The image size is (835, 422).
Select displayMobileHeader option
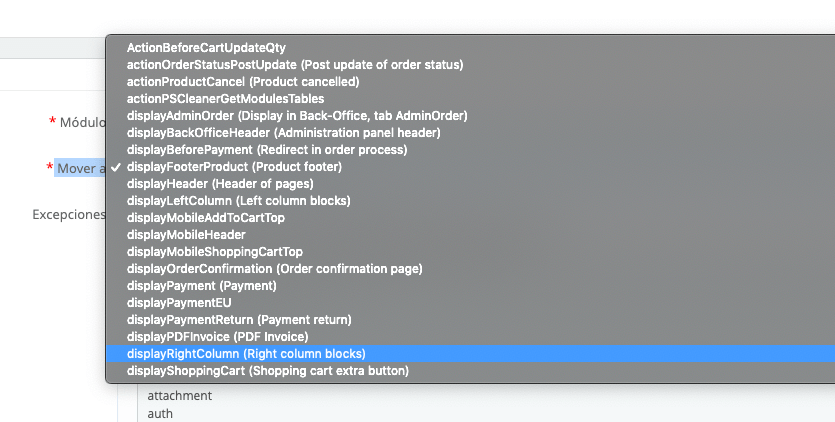click(471, 235)
